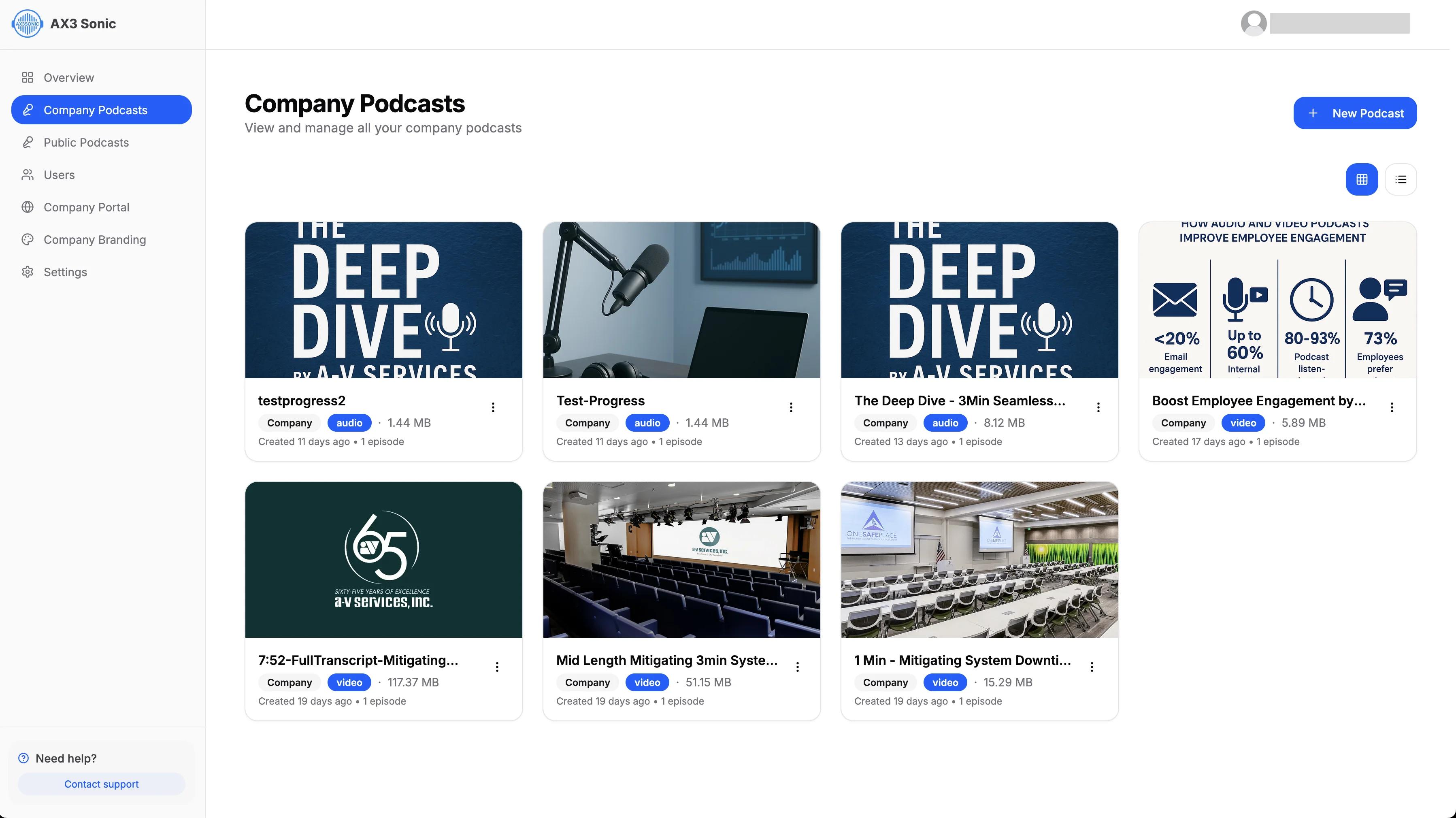The image size is (1456, 818).
Task: Open Company Branding section
Action: tap(101, 240)
